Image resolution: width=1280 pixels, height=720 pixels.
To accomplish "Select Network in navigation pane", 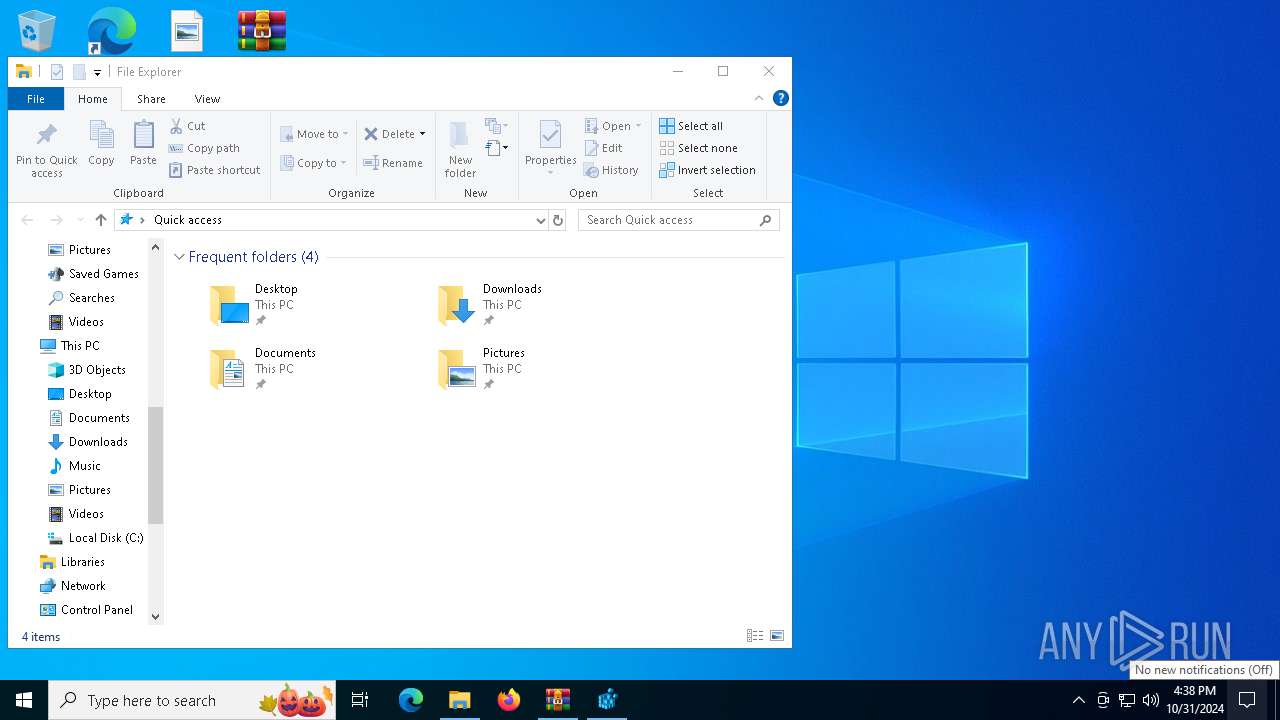I will pos(72,586).
